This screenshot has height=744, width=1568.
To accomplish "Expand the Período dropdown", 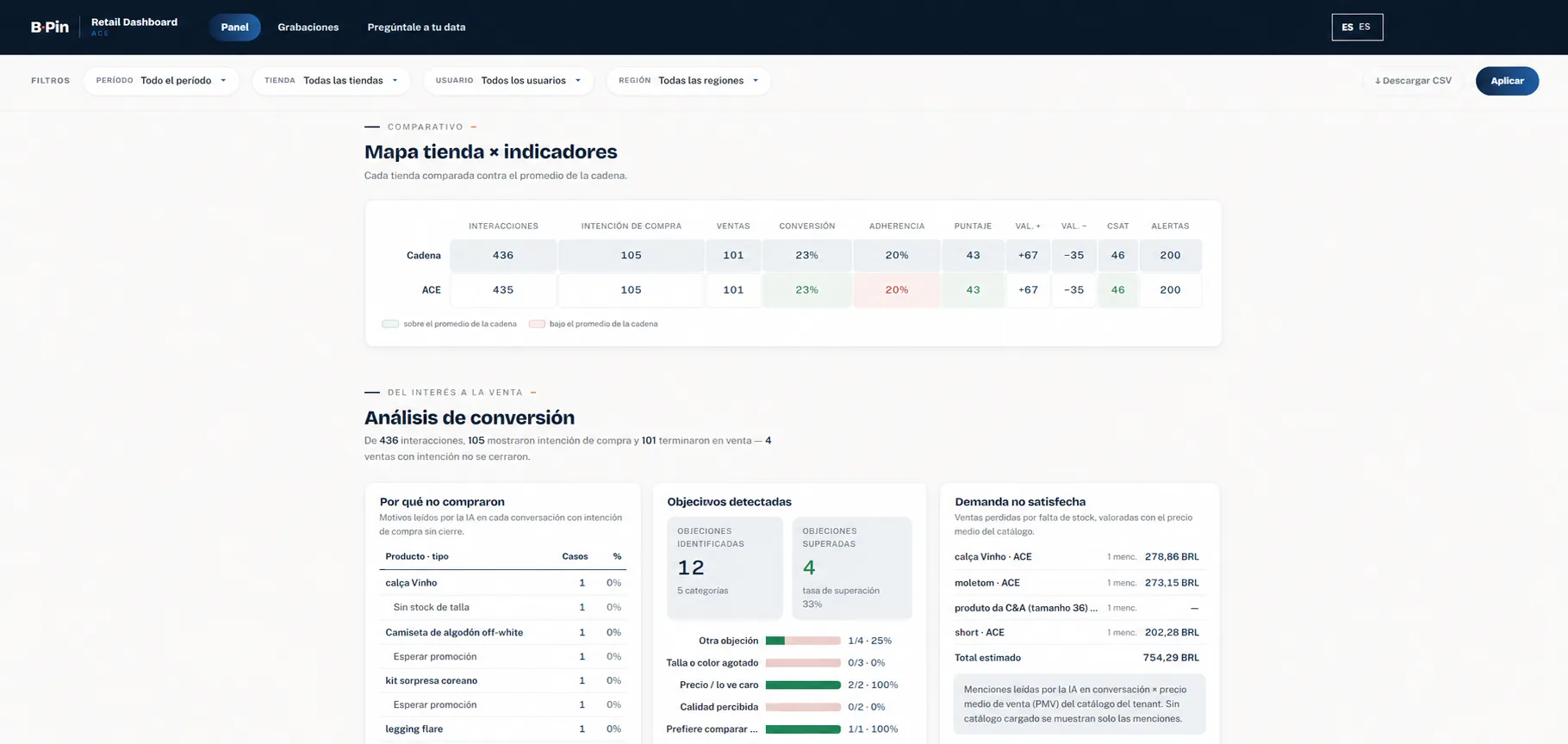I will 161,80.
